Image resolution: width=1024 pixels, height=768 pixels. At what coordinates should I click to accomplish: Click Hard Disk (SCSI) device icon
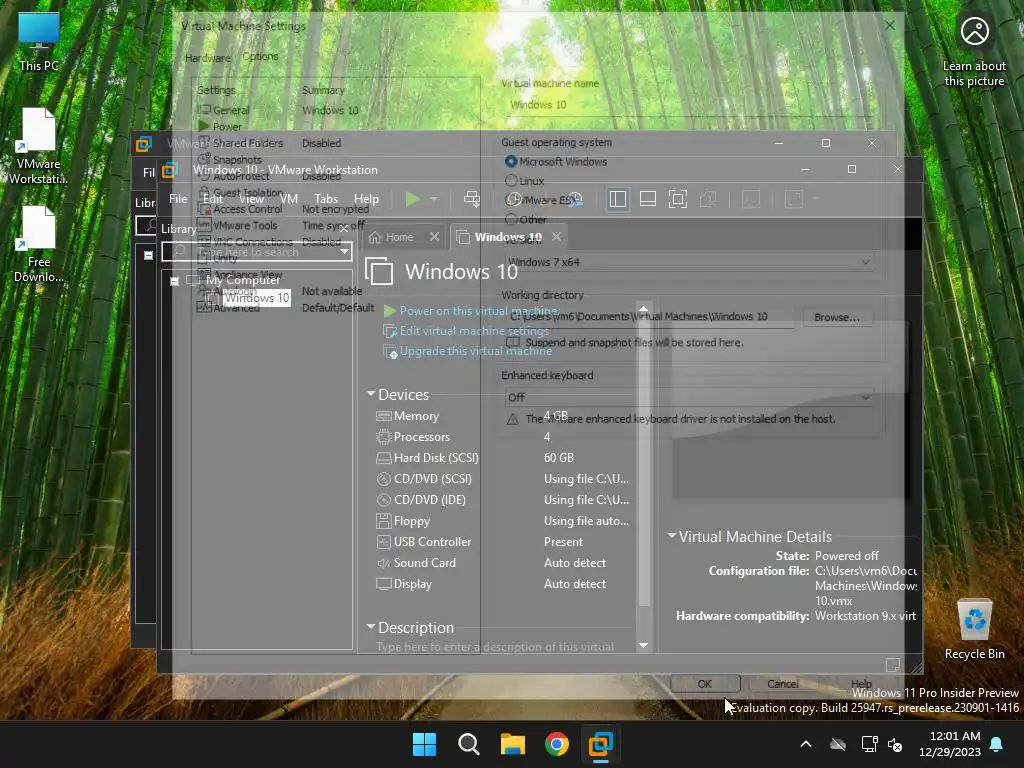(383, 458)
